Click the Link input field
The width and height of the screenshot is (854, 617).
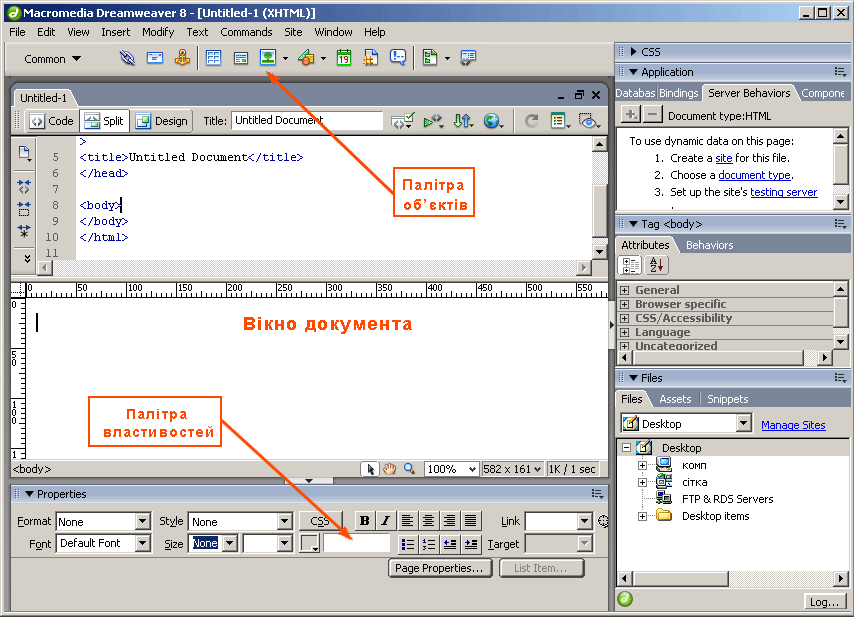pyautogui.click(x=552, y=521)
